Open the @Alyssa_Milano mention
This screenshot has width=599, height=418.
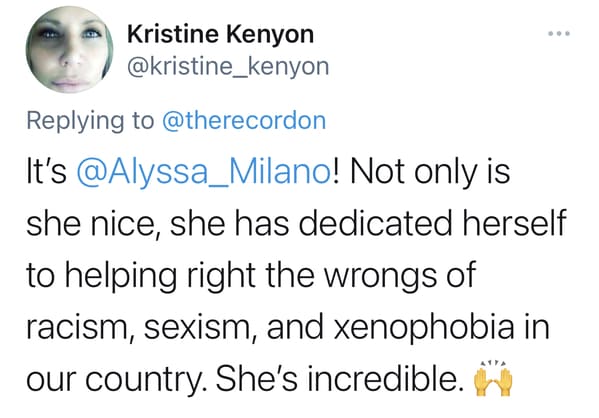(204, 172)
